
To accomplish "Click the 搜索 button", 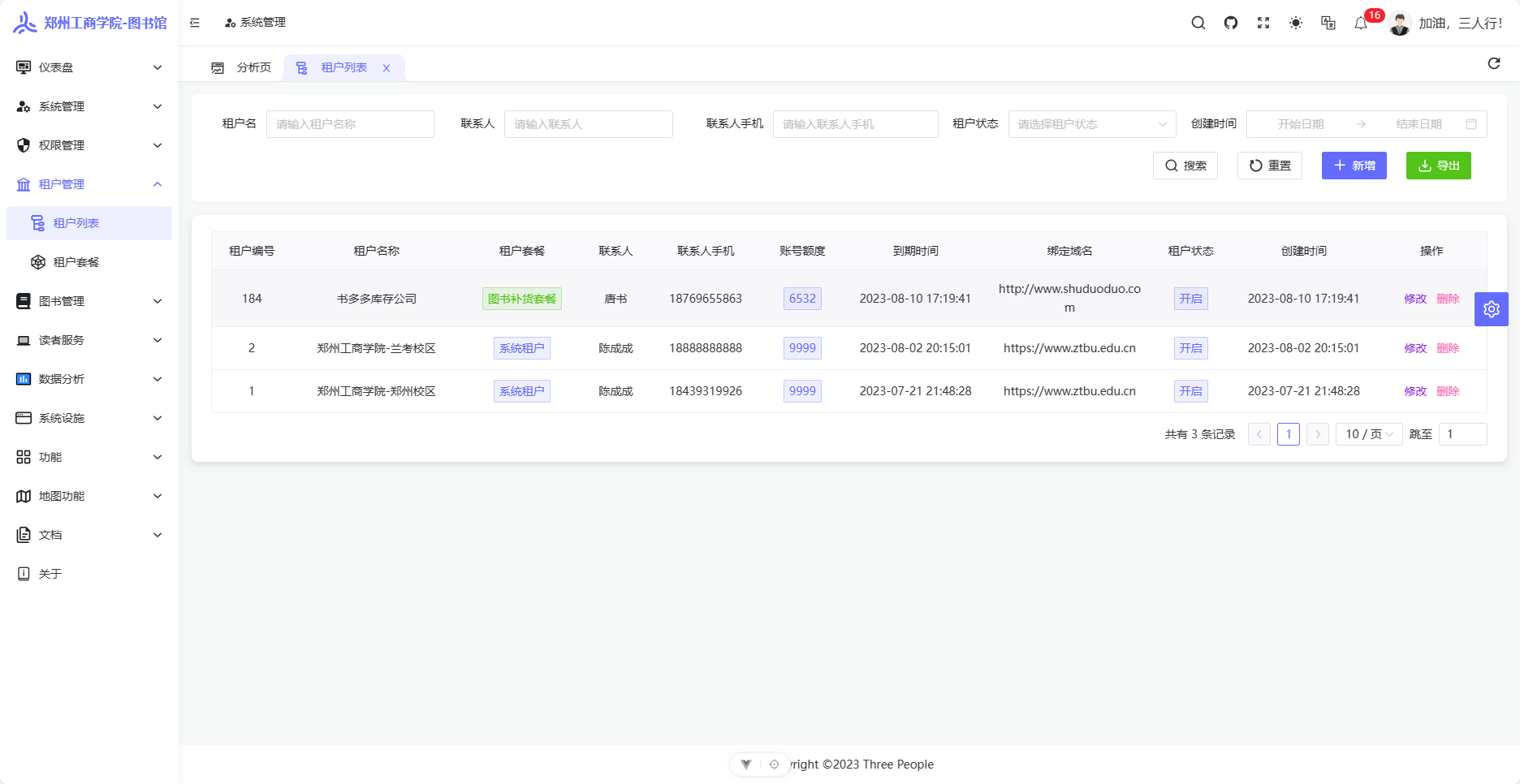I will (x=1185, y=166).
